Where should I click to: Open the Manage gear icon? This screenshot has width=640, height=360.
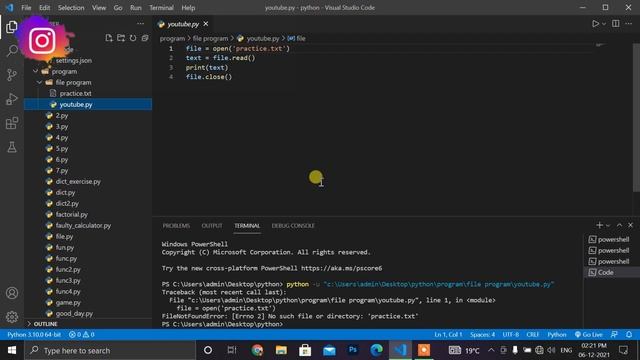[12, 317]
